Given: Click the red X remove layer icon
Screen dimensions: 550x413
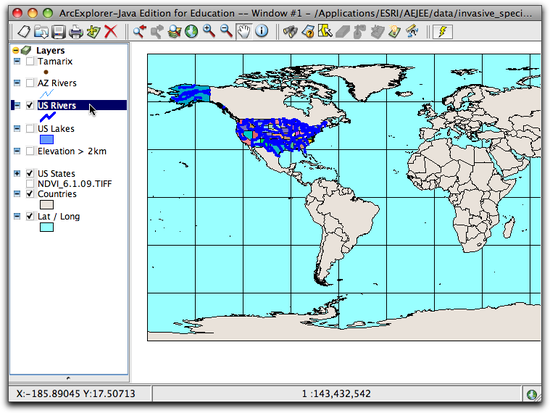Looking at the screenshot, I should (x=111, y=32).
